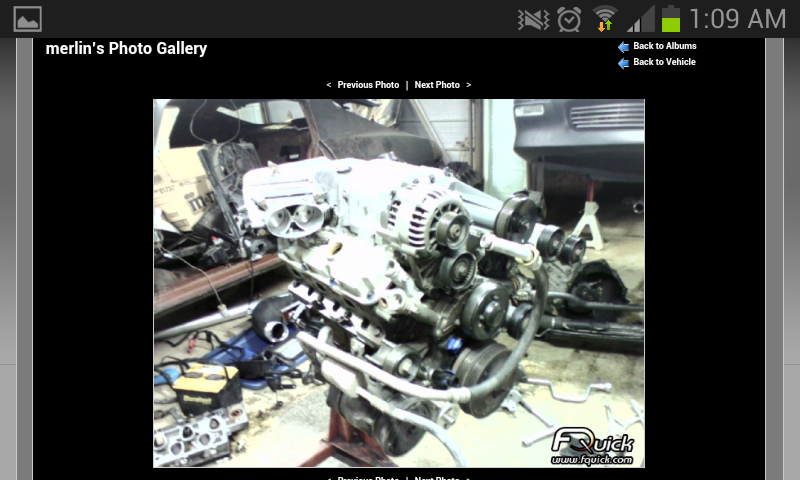Tap the 1:09 AM clock
Image resolution: width=800 pixels, height=480 pixels.
737,19
